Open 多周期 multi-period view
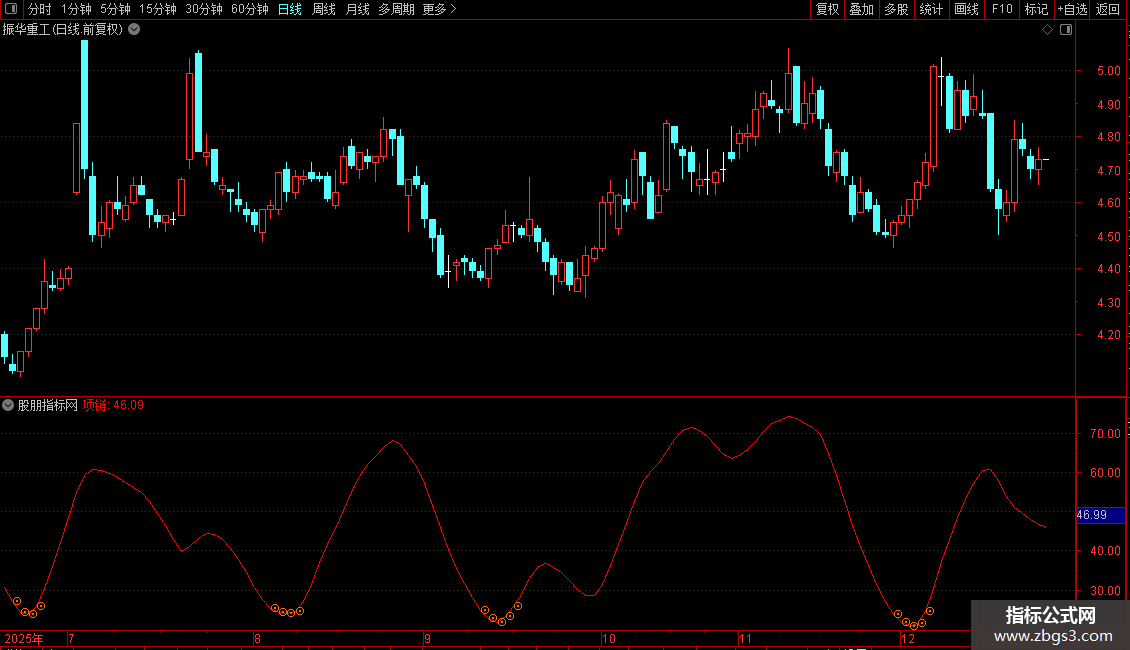 click(x=396, y=9)
